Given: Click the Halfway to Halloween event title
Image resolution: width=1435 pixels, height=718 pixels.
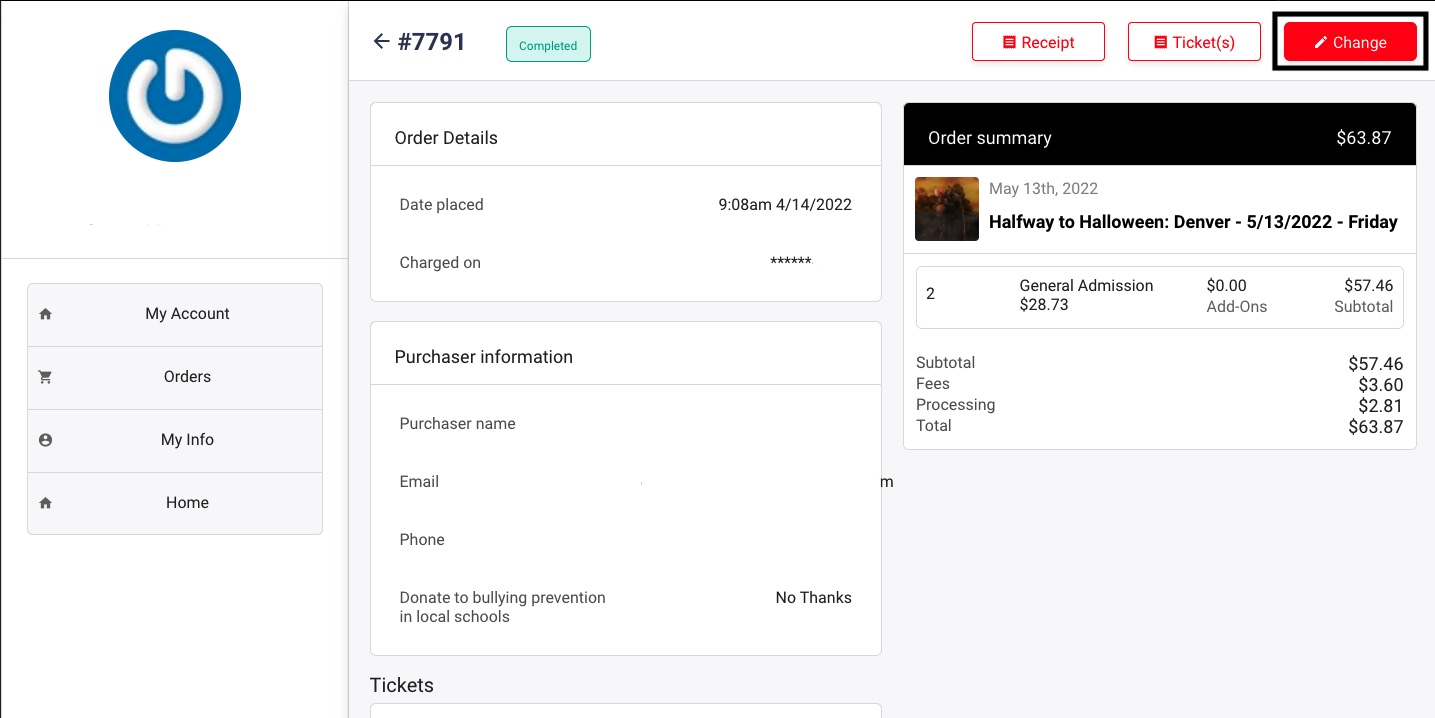Looking at the screenshot, I should (x=1192, y=222).
